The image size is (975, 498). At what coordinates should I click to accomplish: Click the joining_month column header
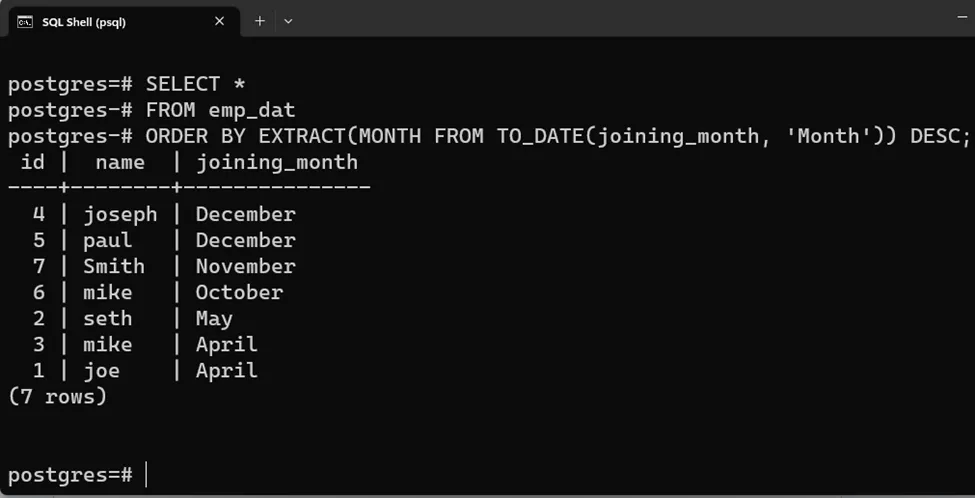277,162
